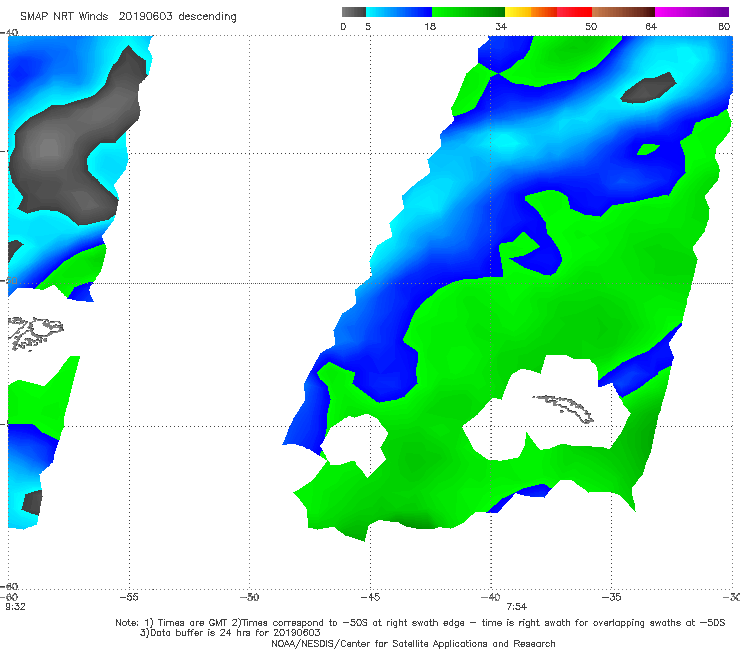
Task: Click the longitude axis label '-45'
Action: [370, 597]
